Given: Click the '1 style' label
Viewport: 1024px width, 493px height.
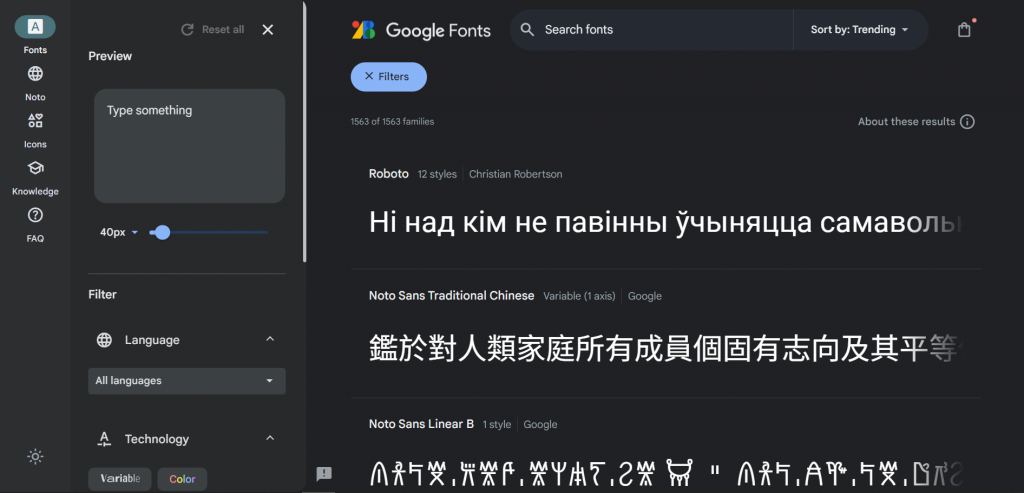Looking at the screenshot, I should [496, 424].
